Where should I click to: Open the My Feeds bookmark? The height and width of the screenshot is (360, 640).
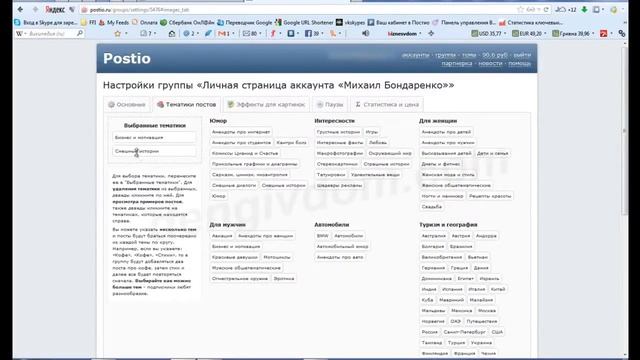click(x=114, y=22)
